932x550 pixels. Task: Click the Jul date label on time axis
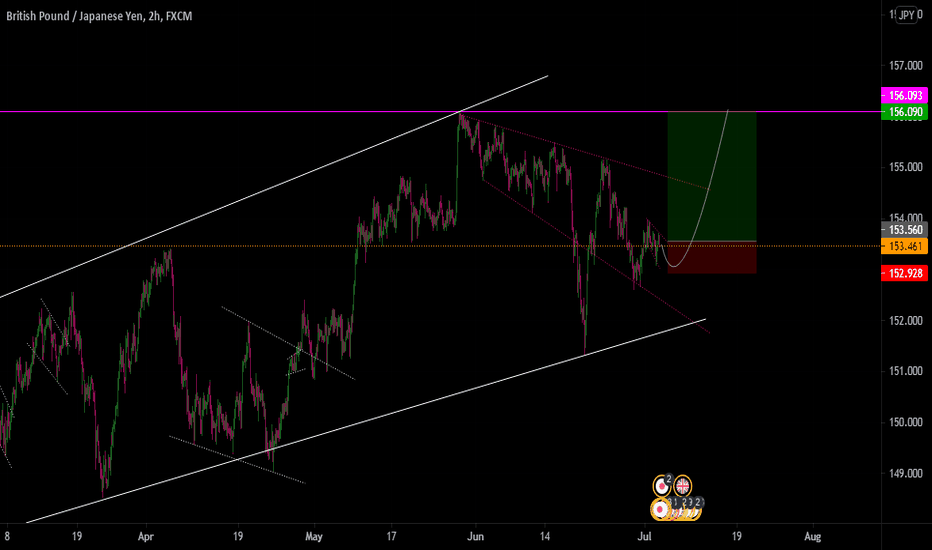click(644, 536)
